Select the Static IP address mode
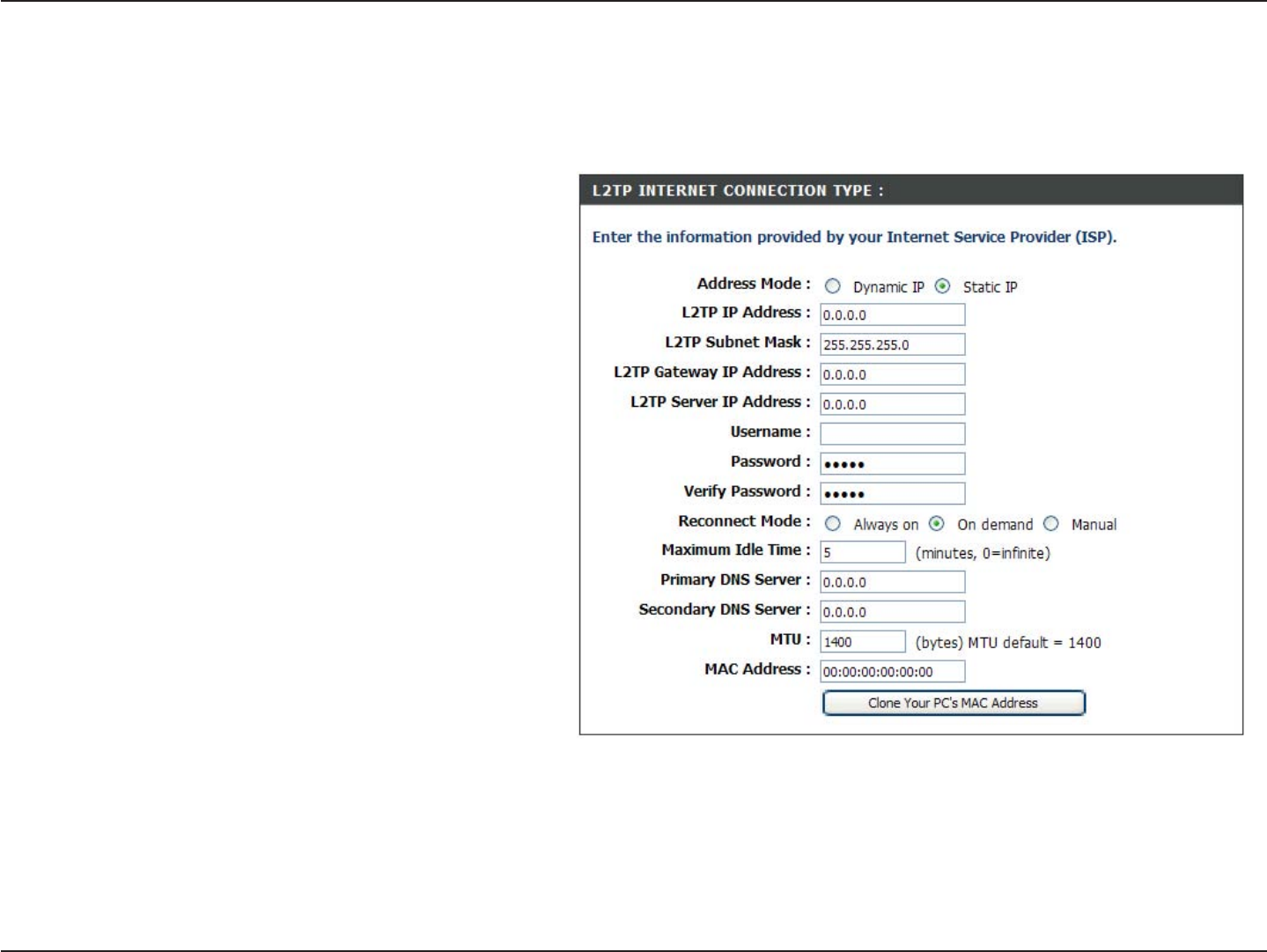The height and width of the screenshot is (952, 1267). click(942, 286)
